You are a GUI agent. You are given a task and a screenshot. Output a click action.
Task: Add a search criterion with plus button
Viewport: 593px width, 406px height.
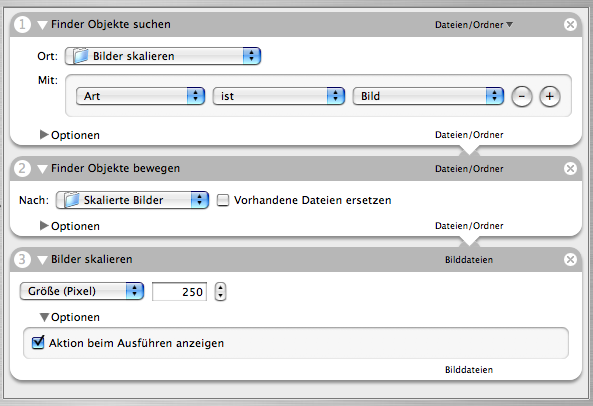pyautogui.click(x=550, y=96)
